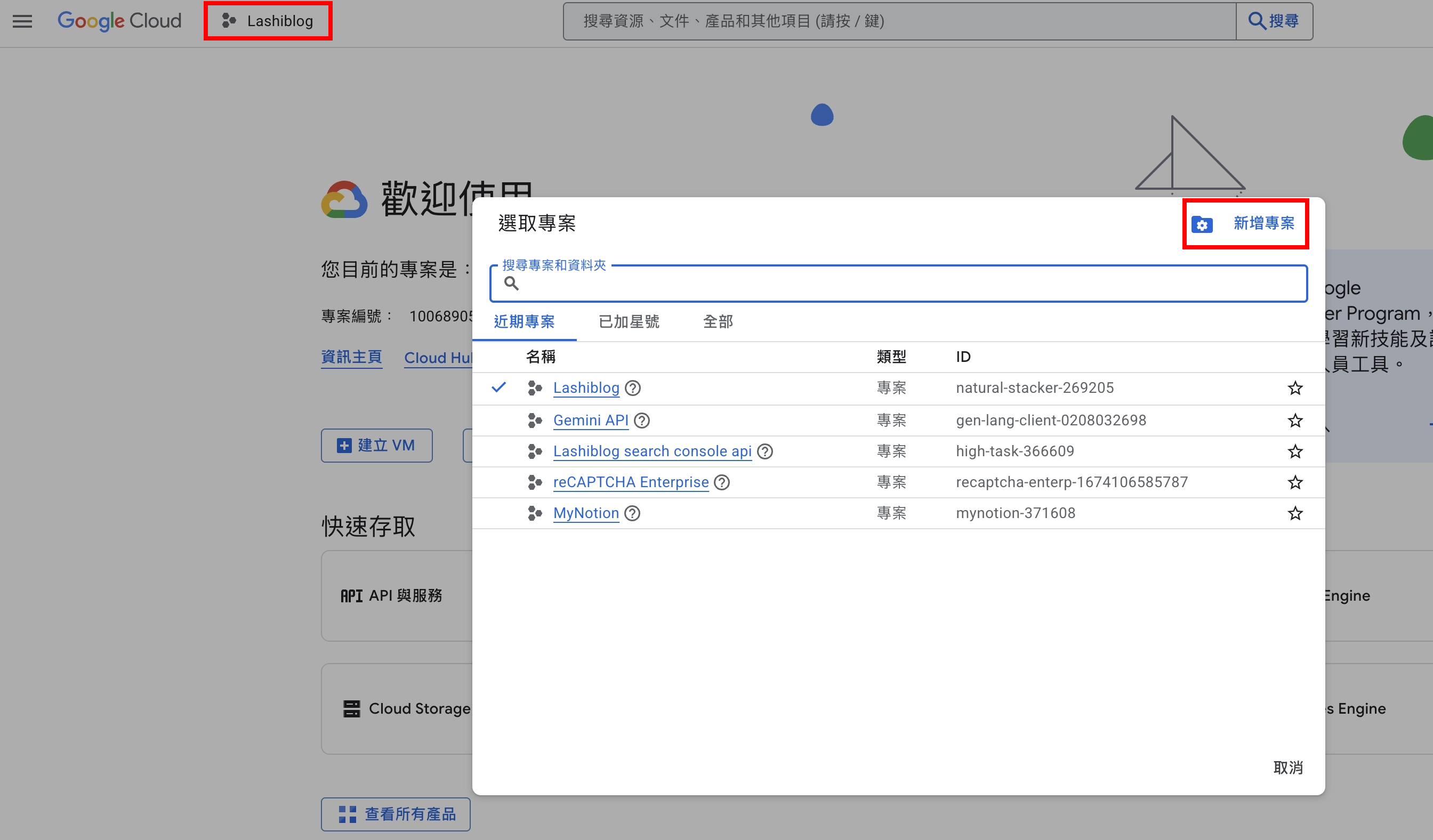This screenshot has height=840, width=1433.
Task: Switch to the 全部 projects tab
Action: point(718,322)
